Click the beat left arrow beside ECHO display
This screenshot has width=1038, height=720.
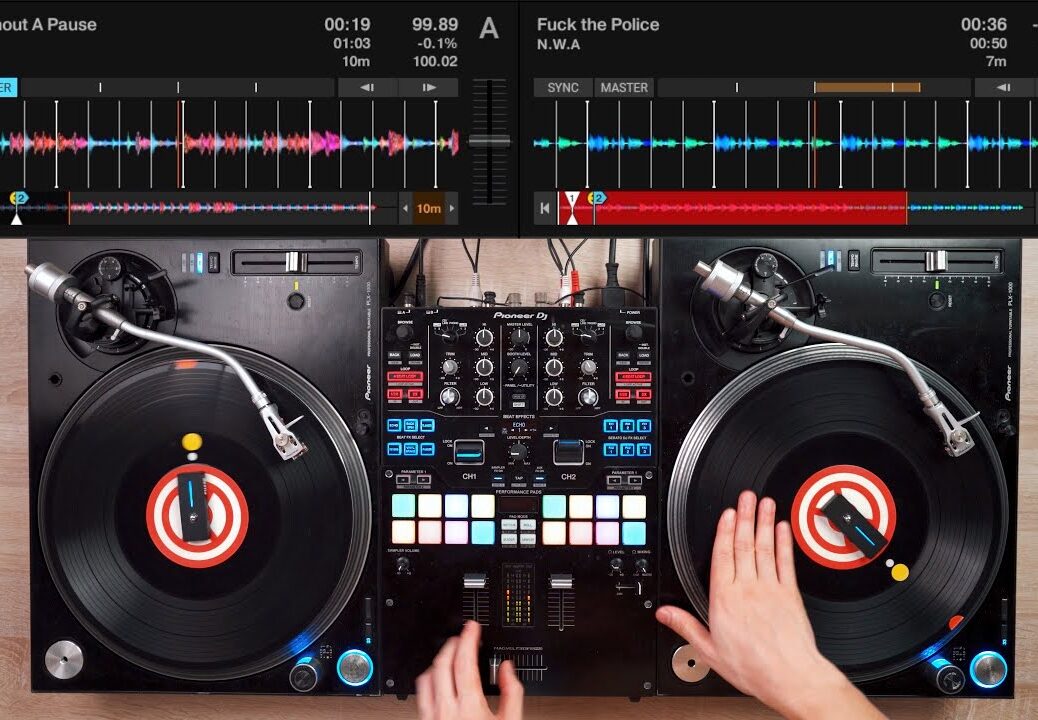(487, 429)
